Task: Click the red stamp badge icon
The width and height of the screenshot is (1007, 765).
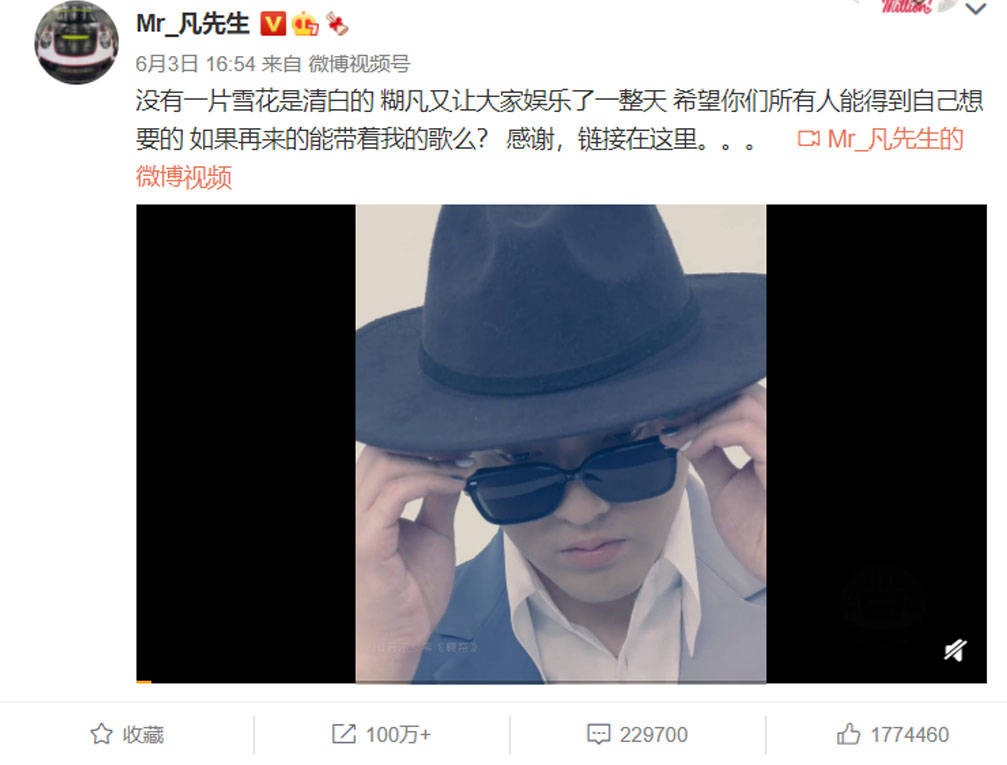Action: tap(337, 24)
